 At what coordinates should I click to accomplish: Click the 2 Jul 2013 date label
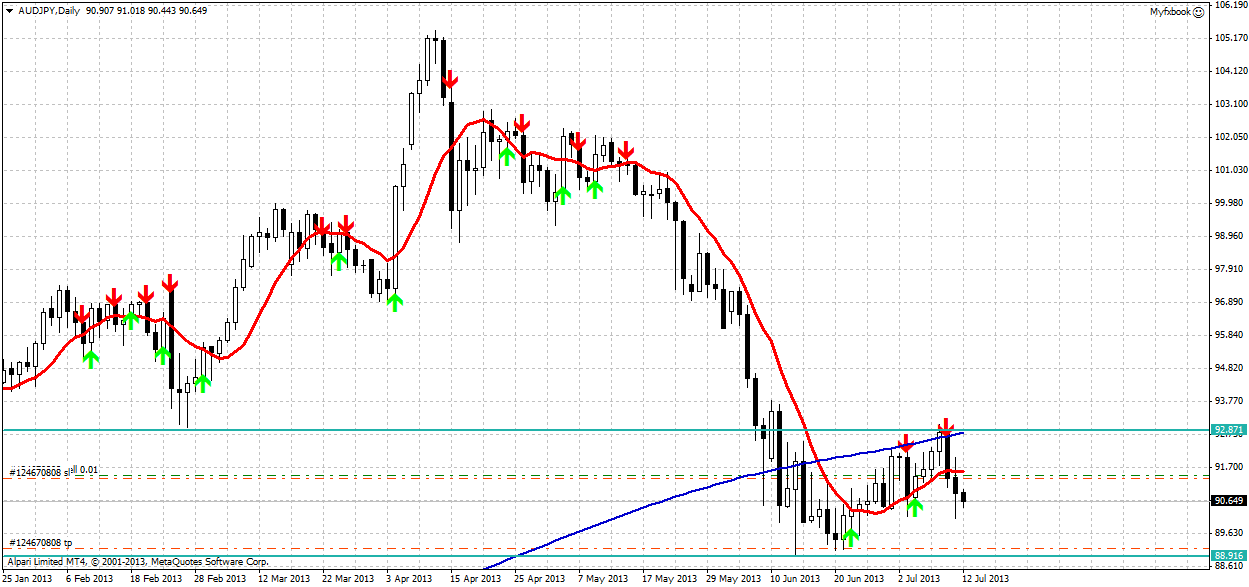pos(920,579)
